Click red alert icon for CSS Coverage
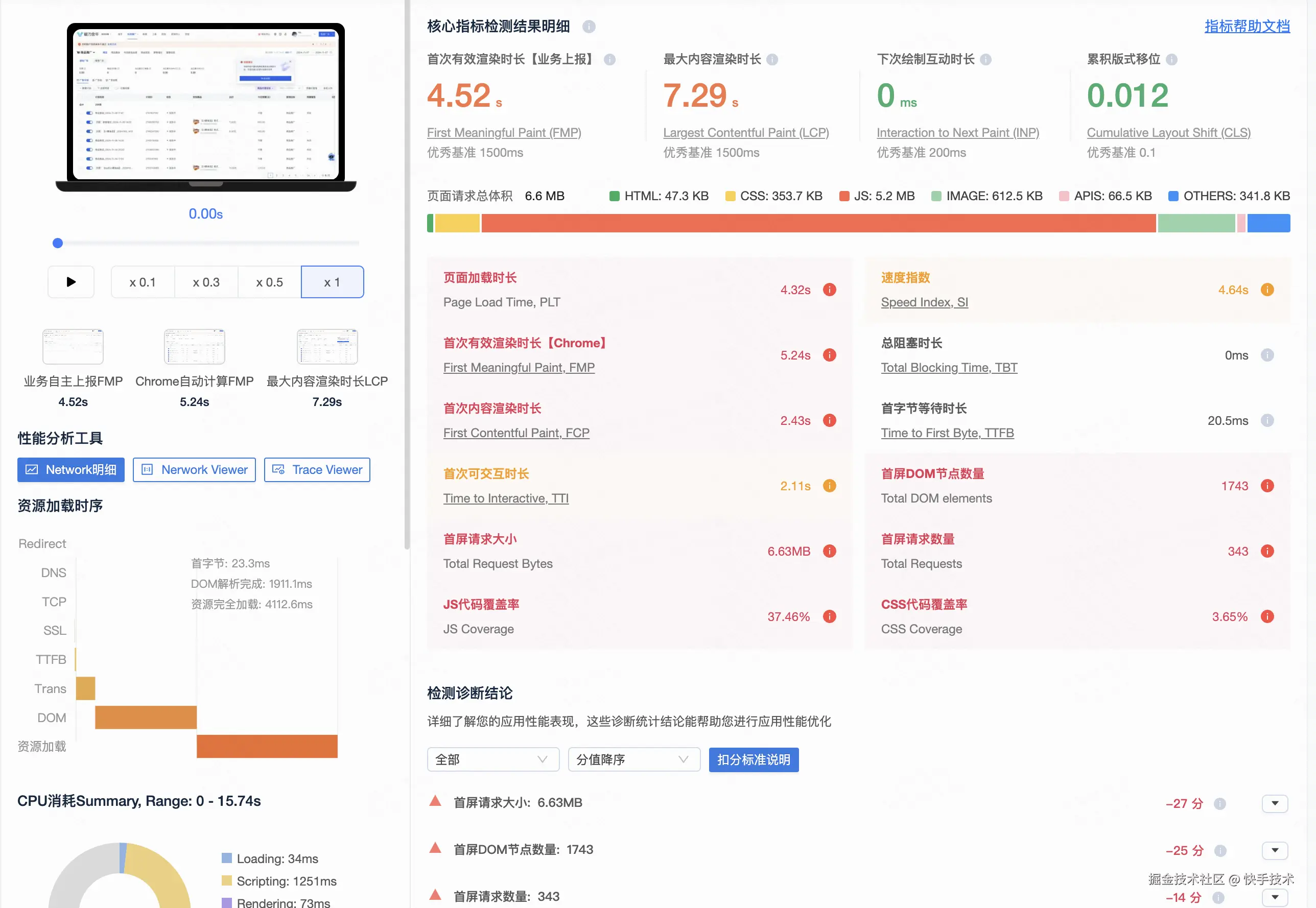Viewport: 1316px width, 908px height. (1267, 617)
